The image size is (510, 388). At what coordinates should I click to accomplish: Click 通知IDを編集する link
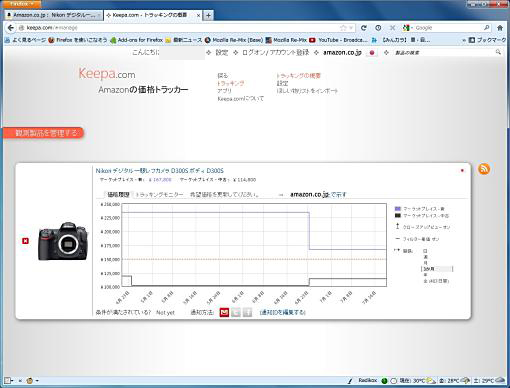tap(283, 312)
